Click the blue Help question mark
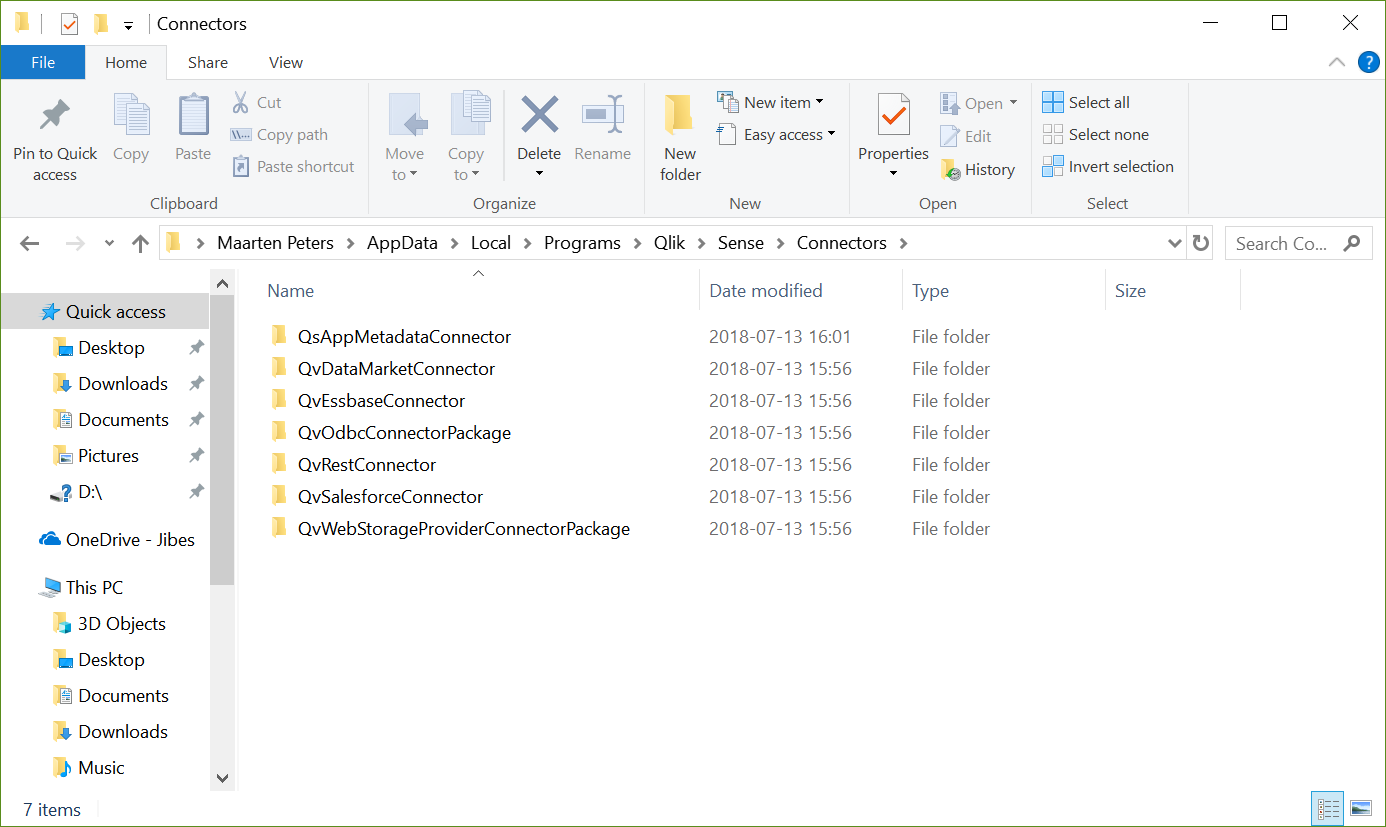Viewport: 1386px width, 827px height. point(1368,62)
